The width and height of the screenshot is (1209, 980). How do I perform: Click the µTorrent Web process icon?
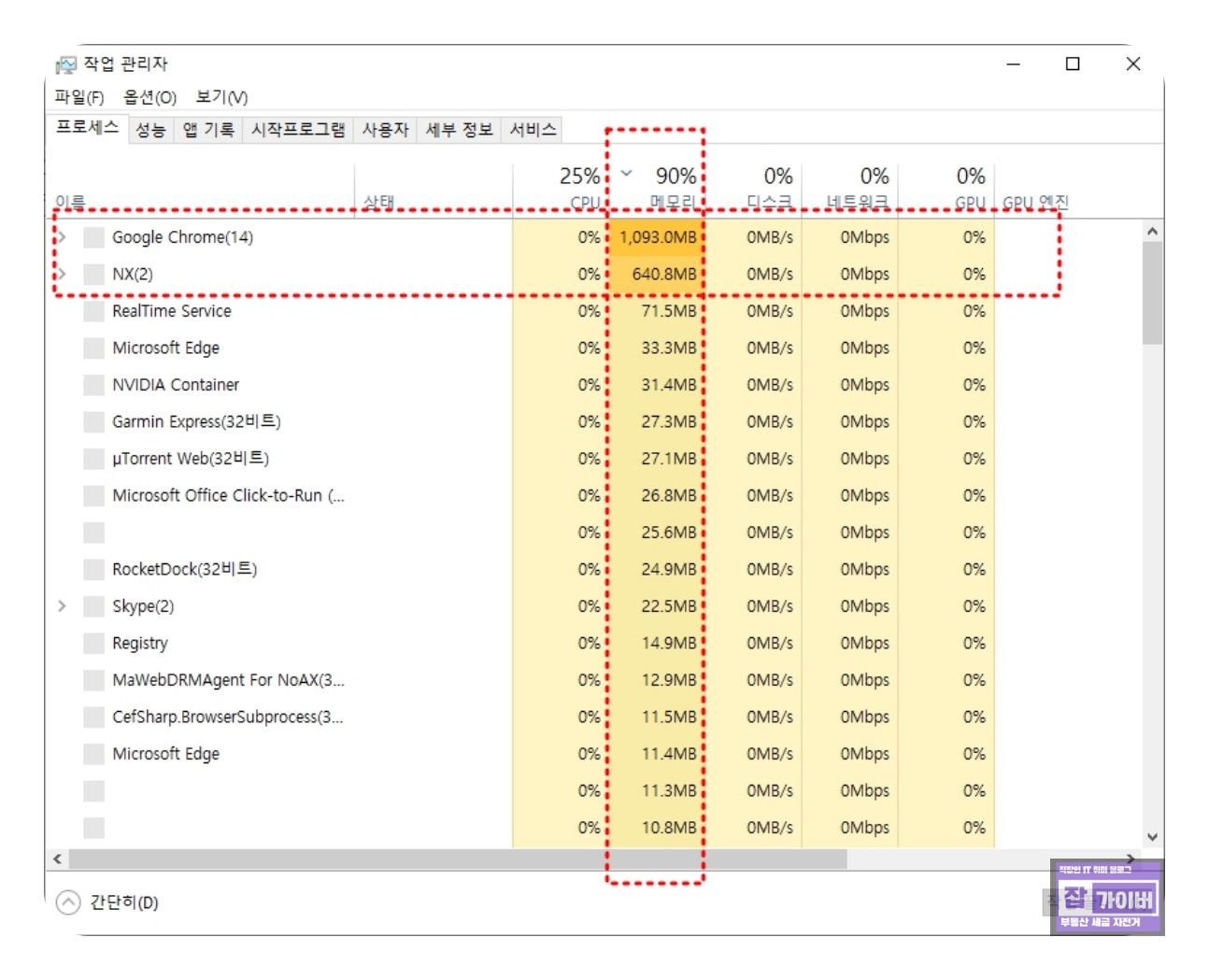click(x=93, y=459)
